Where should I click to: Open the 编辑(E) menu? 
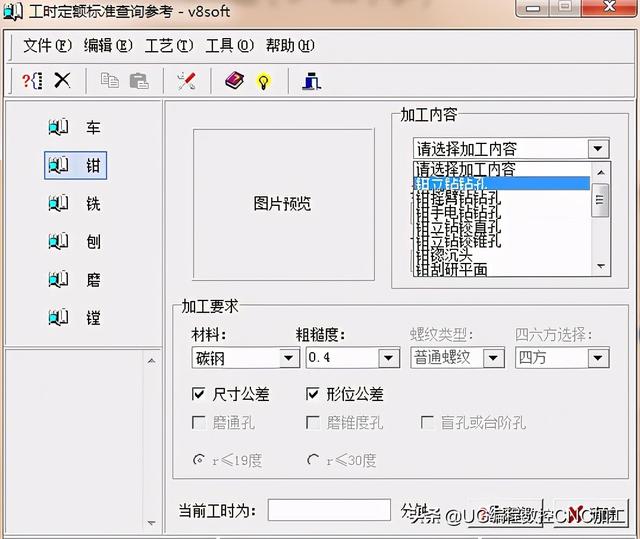[x=108, y=45]
